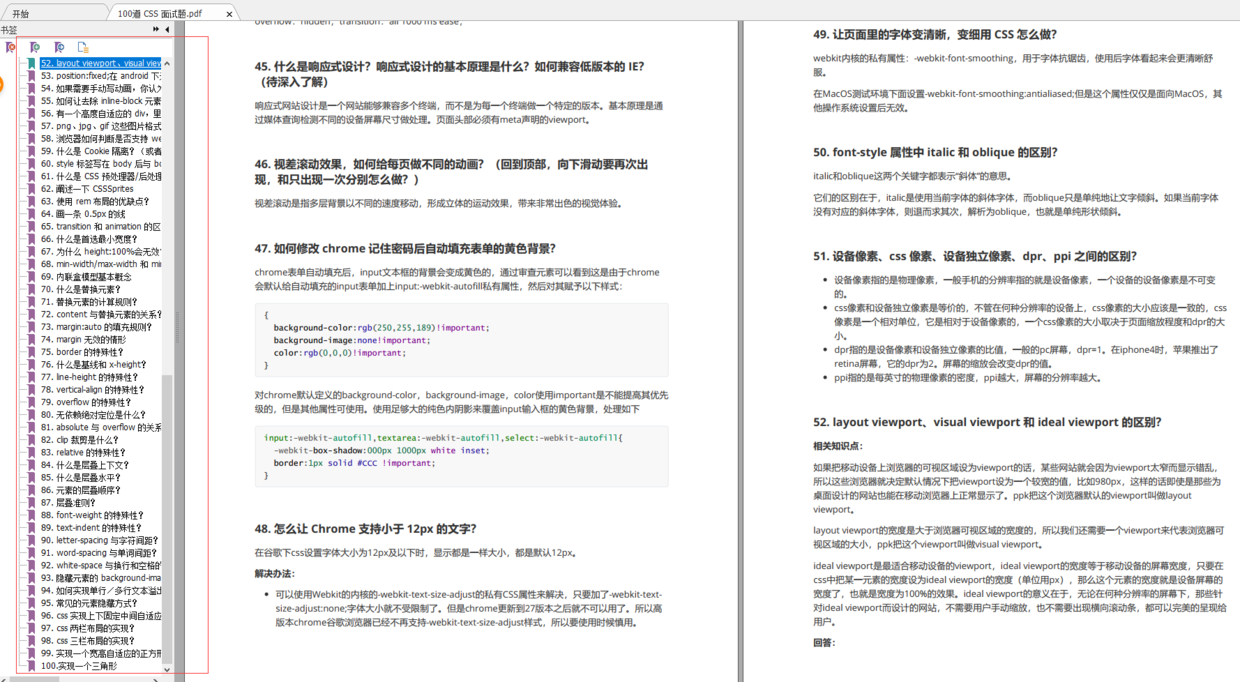Open bookmark 80. 无依赖绝对定位是什么
This screenshot has height=682, width=1240.
(x=94, y=415)
